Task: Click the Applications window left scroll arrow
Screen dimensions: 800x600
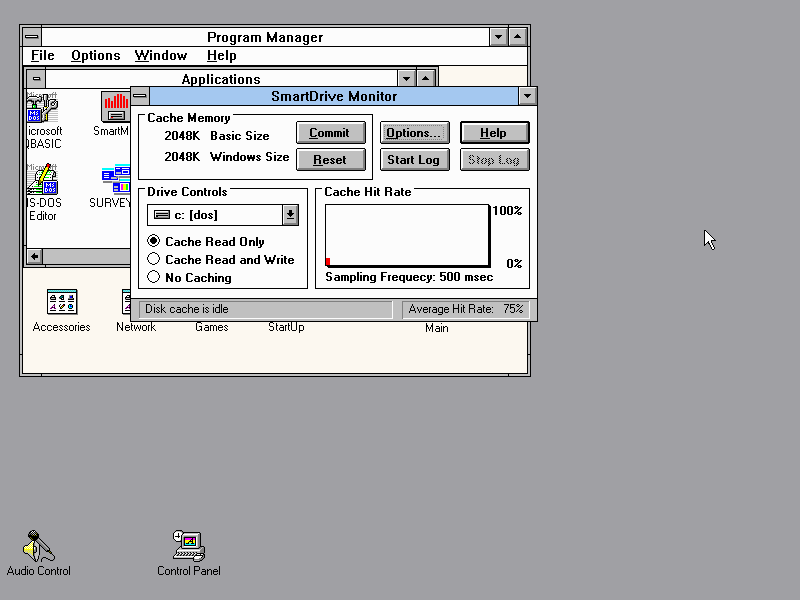Action: click(35, 257)
